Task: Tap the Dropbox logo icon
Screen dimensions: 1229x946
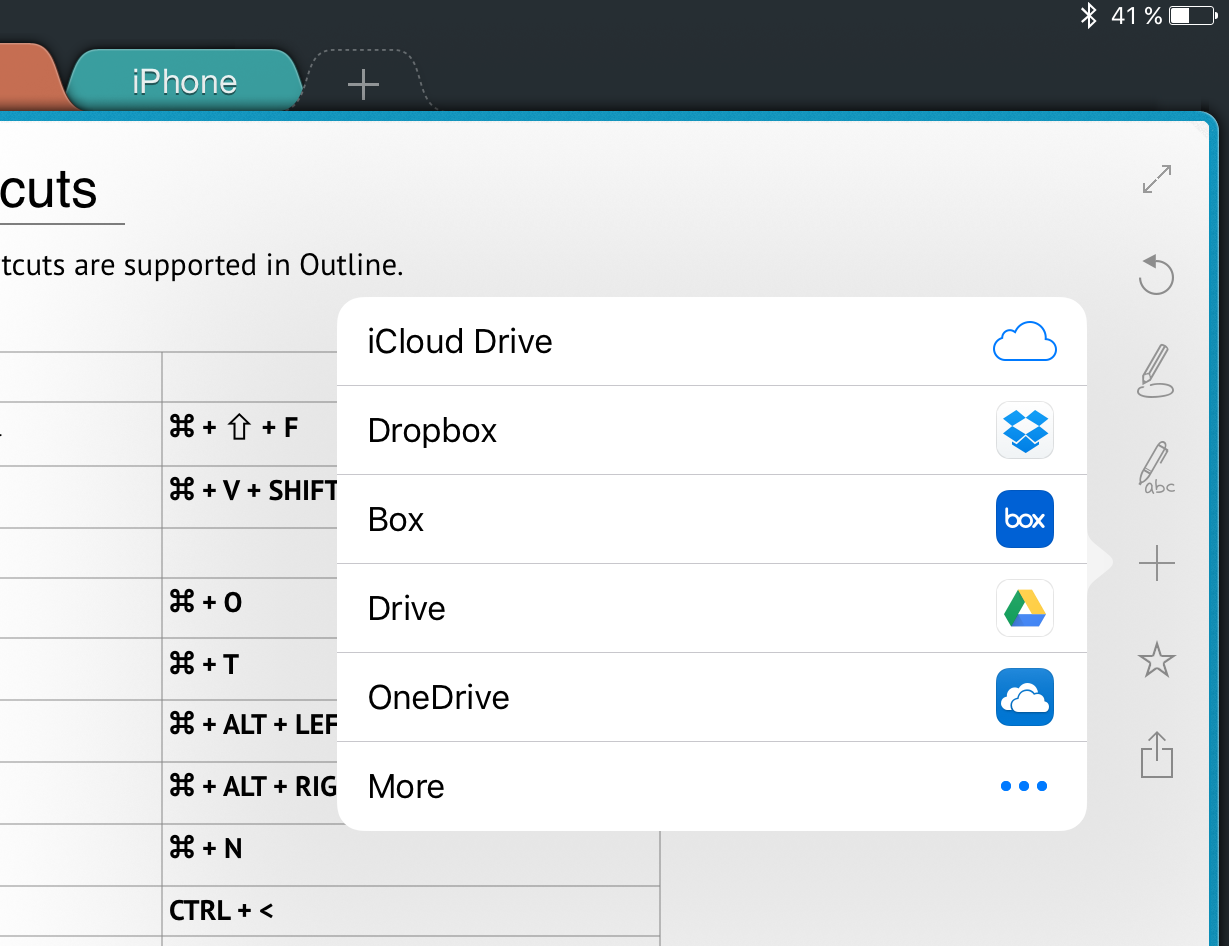Action: (1025, 430)
